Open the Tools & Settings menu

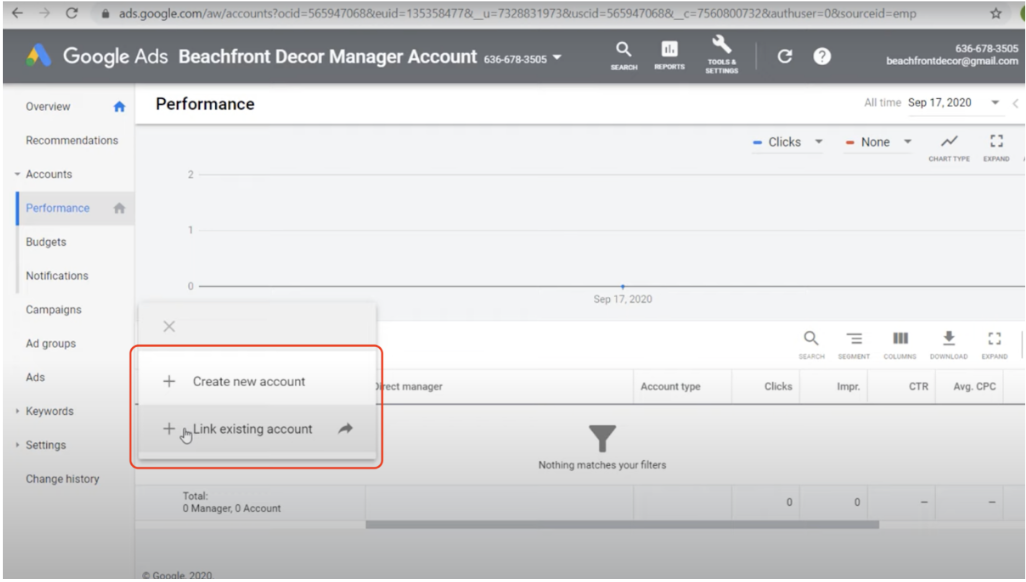click(721, 57)
